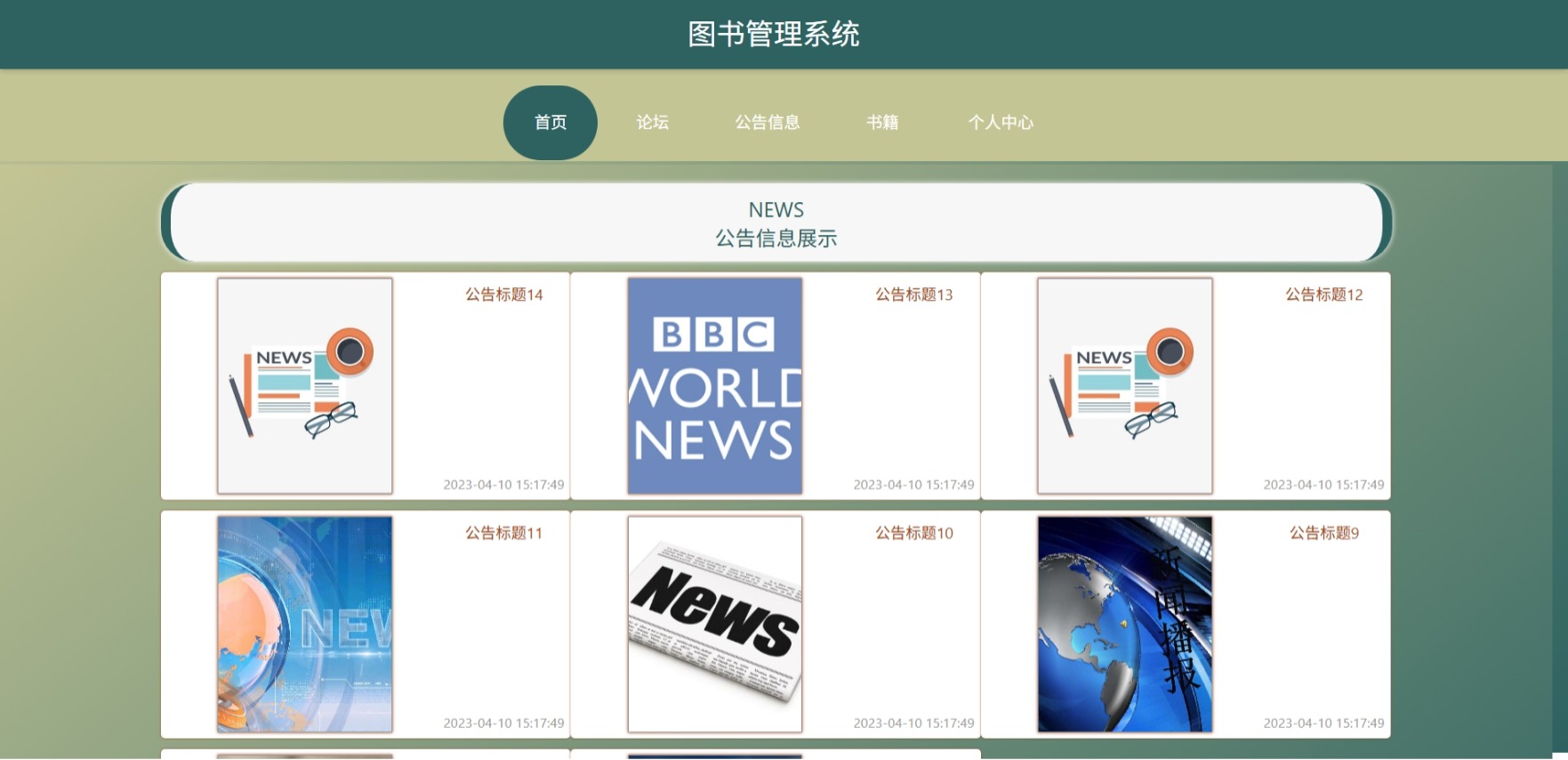
Task: Click the blue globe 新闻播报 thumbnail
Action: point(1125,624)
